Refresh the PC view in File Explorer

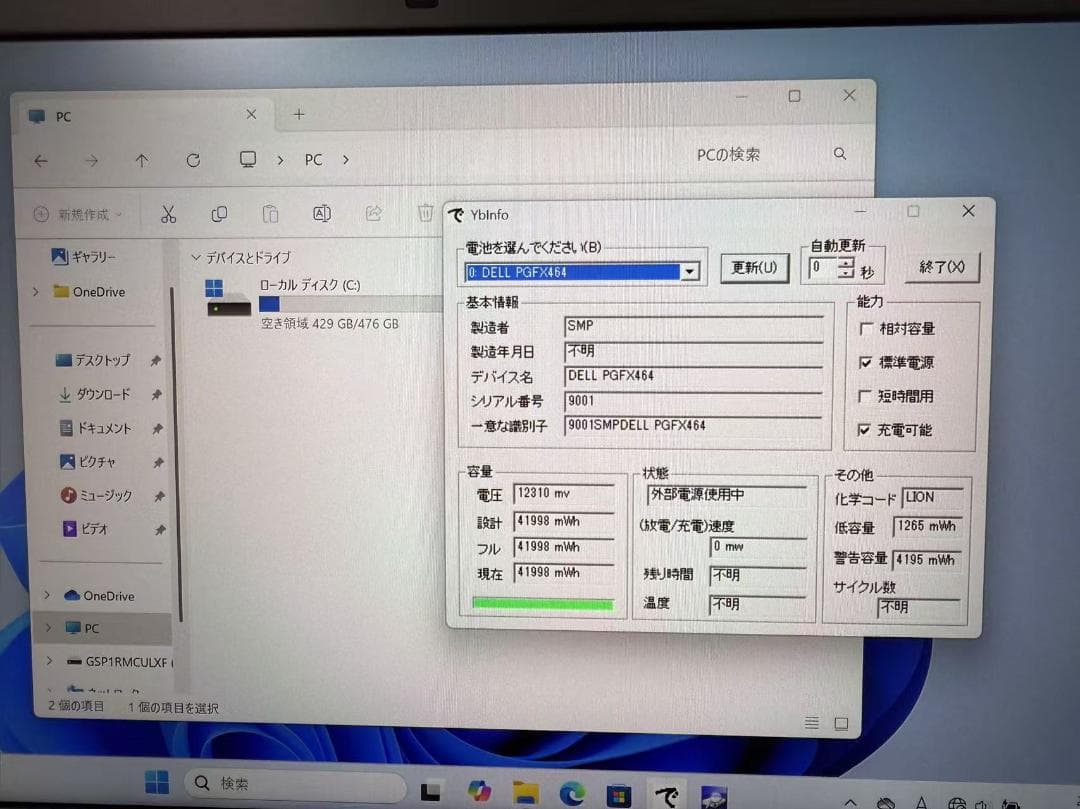(x=193, y=160)
